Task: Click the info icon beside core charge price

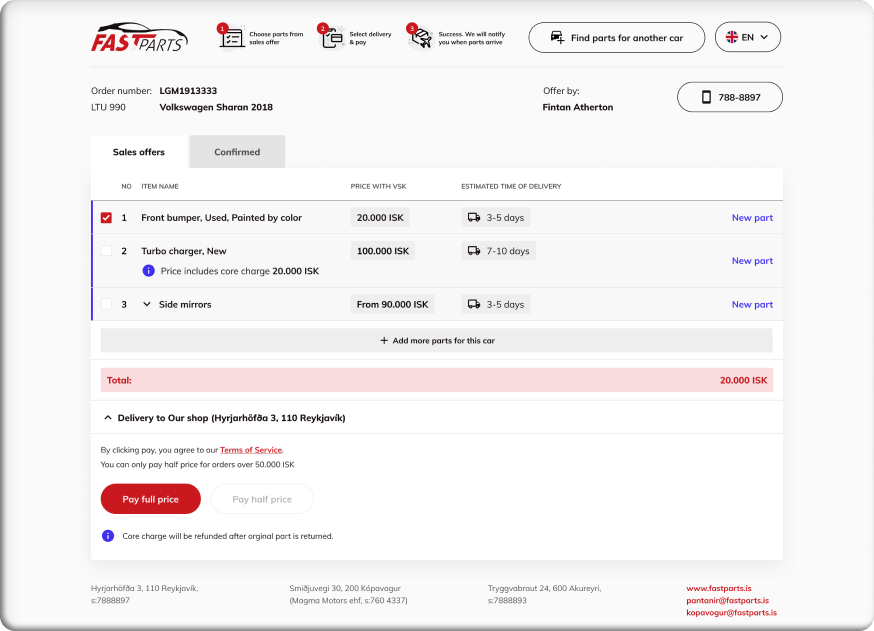Action: [x=148, y=271]
